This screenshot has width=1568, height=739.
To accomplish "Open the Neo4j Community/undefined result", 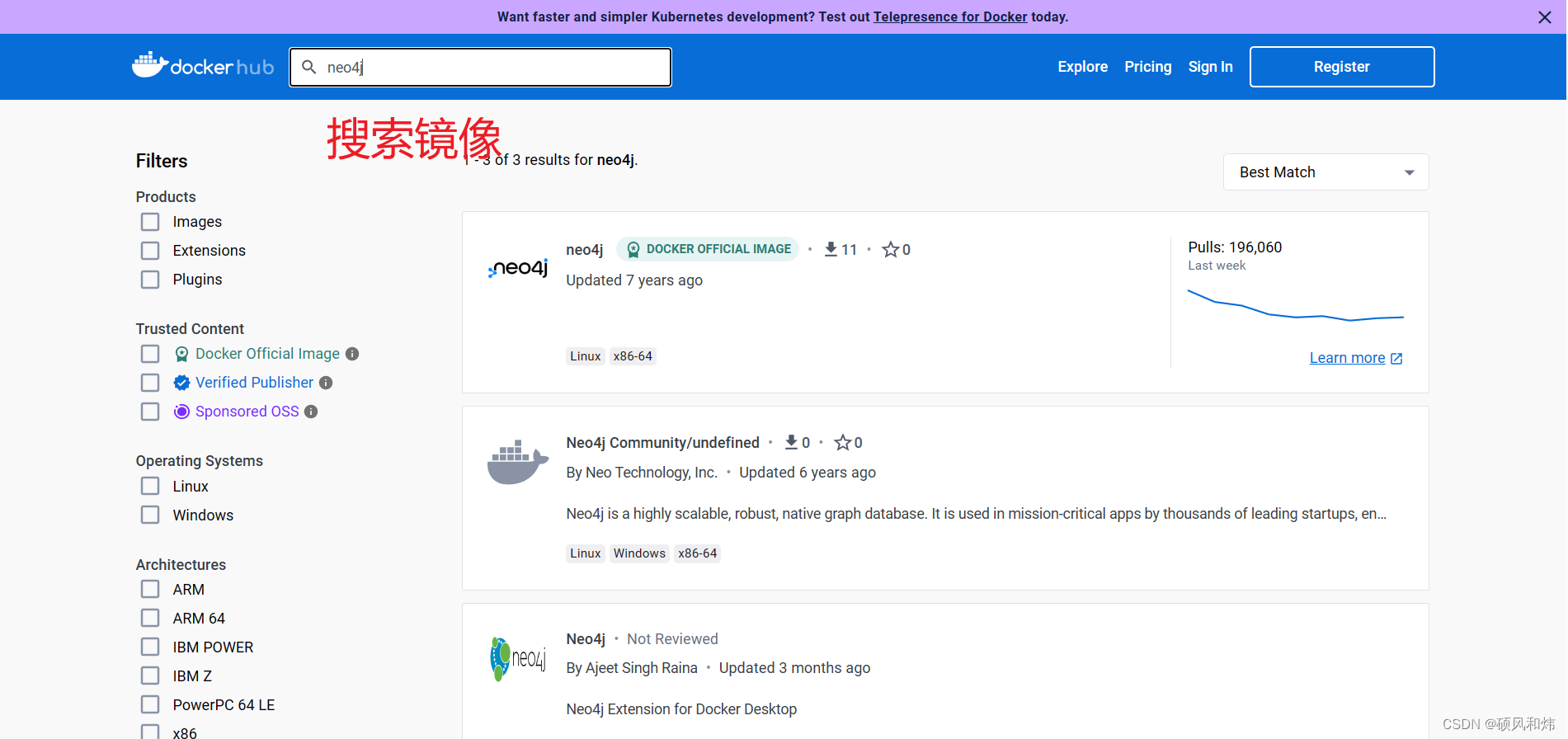I will (662, 443).
